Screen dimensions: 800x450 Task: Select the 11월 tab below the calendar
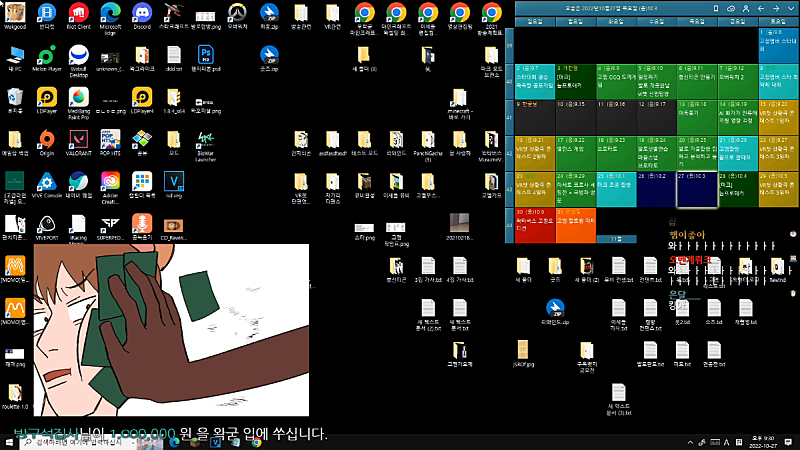click(615, 239)
